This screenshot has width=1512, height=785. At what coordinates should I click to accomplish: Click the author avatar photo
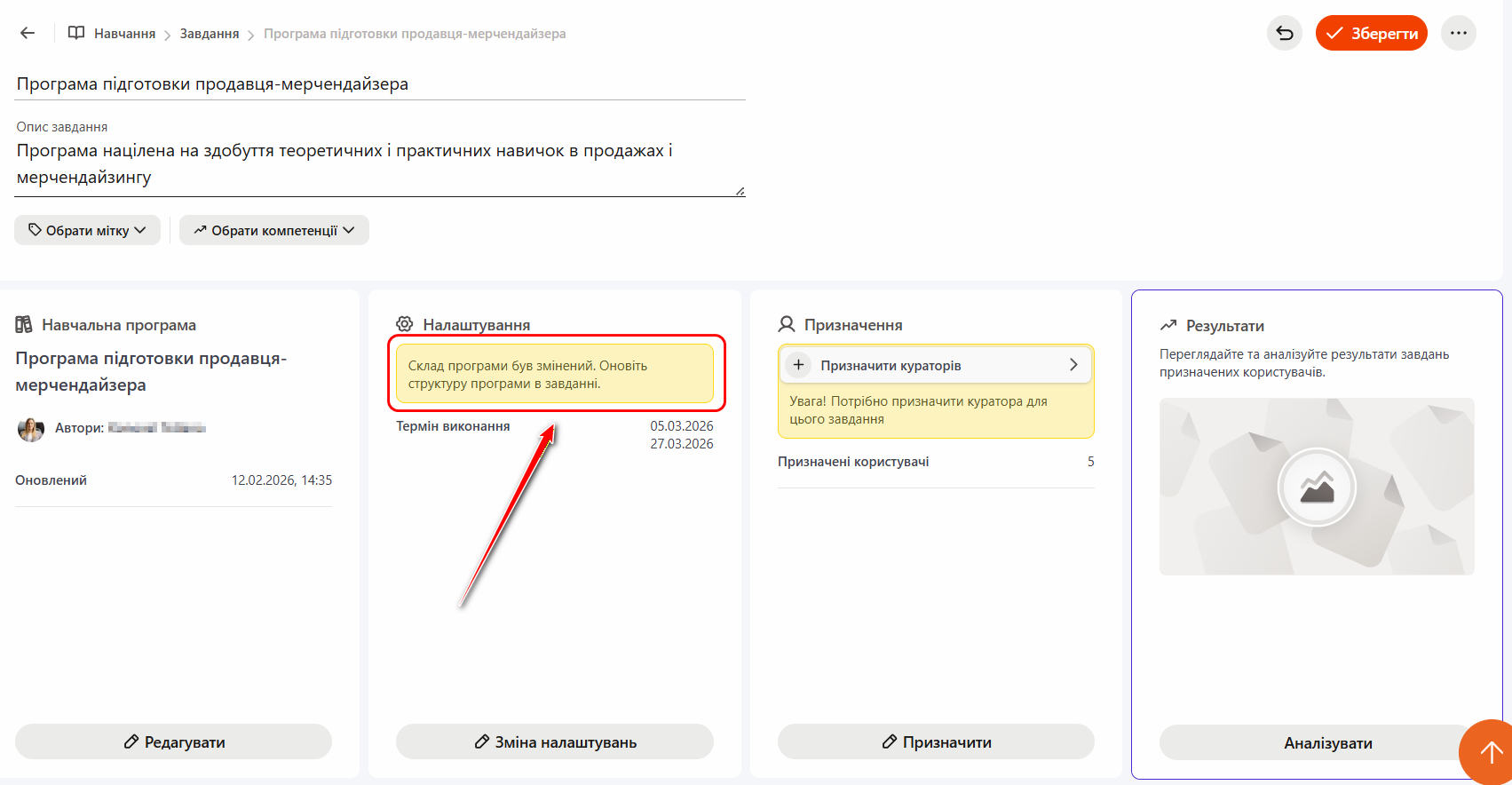coord(31,429)
